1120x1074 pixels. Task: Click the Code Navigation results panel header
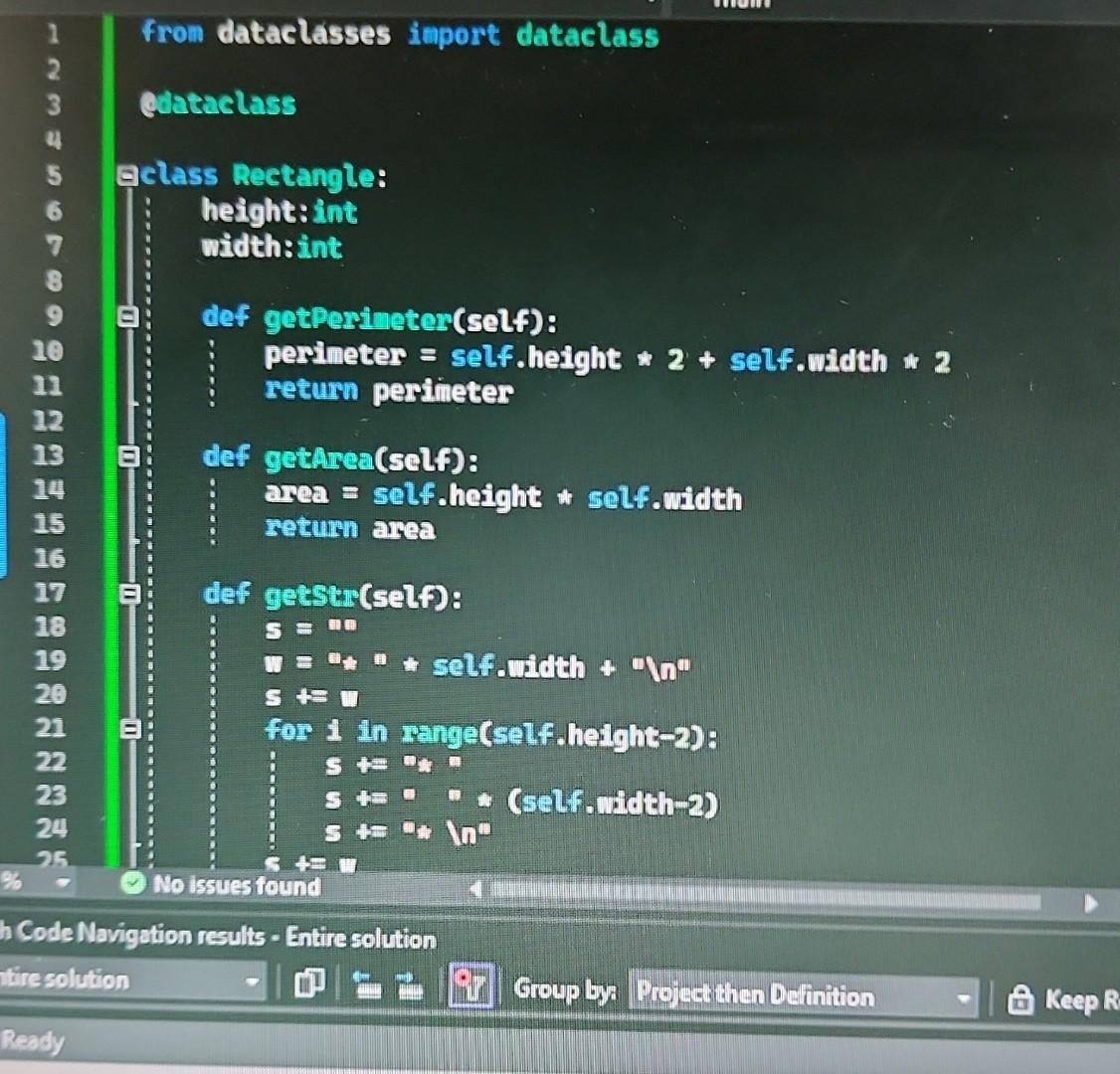coord(219,938)
